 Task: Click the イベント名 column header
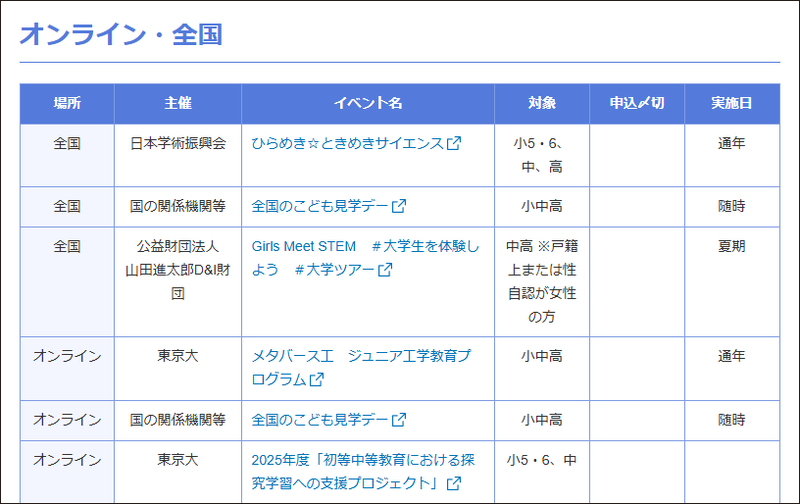[x=368, y=104]
